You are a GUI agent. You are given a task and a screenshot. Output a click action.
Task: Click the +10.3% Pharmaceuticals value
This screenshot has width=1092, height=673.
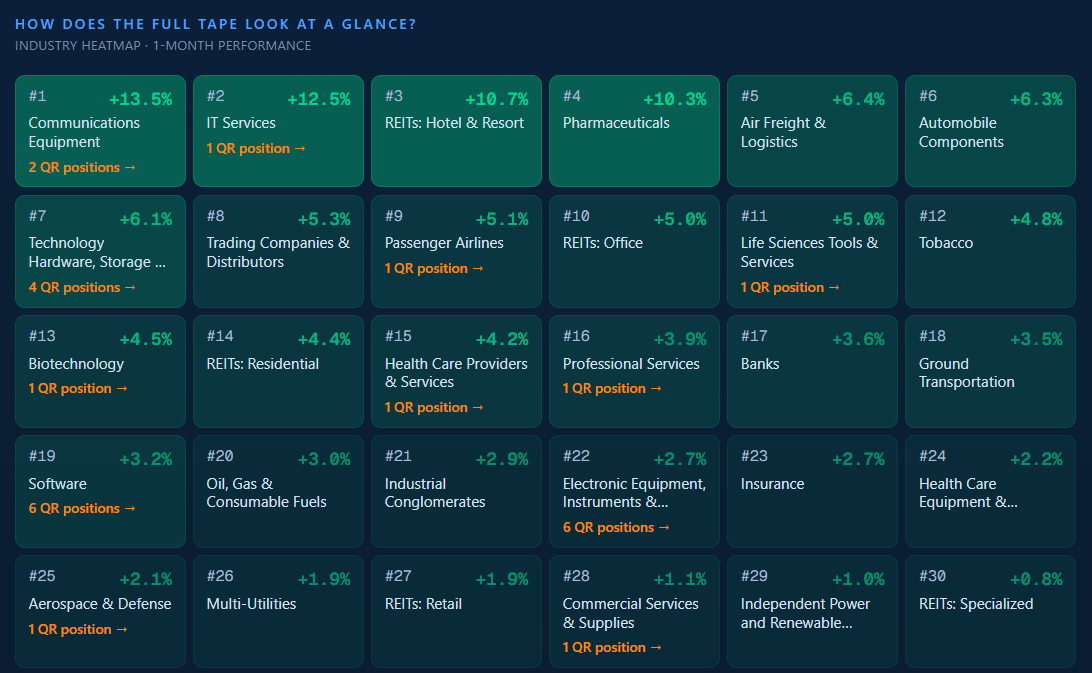[675, 99]
